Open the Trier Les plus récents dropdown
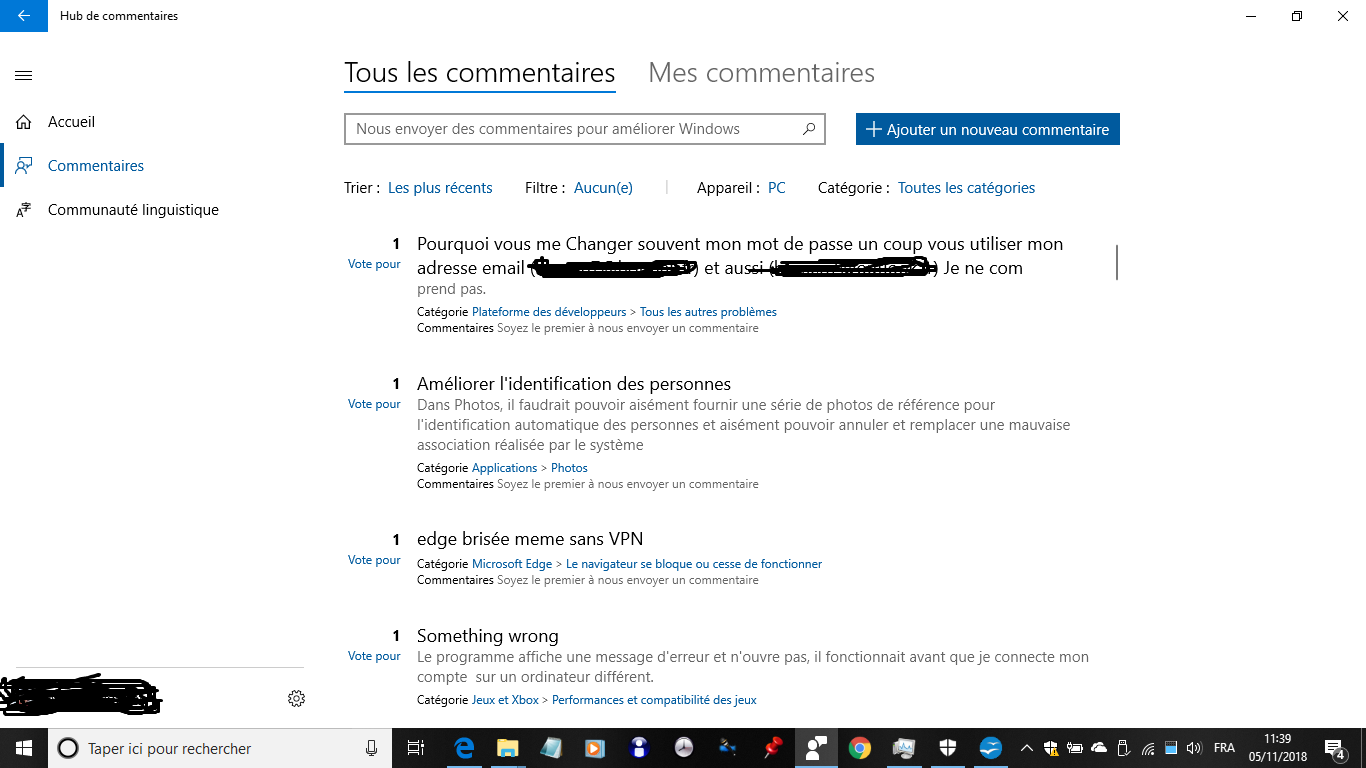Viewport: 1366px width, 768px height. 440,188
